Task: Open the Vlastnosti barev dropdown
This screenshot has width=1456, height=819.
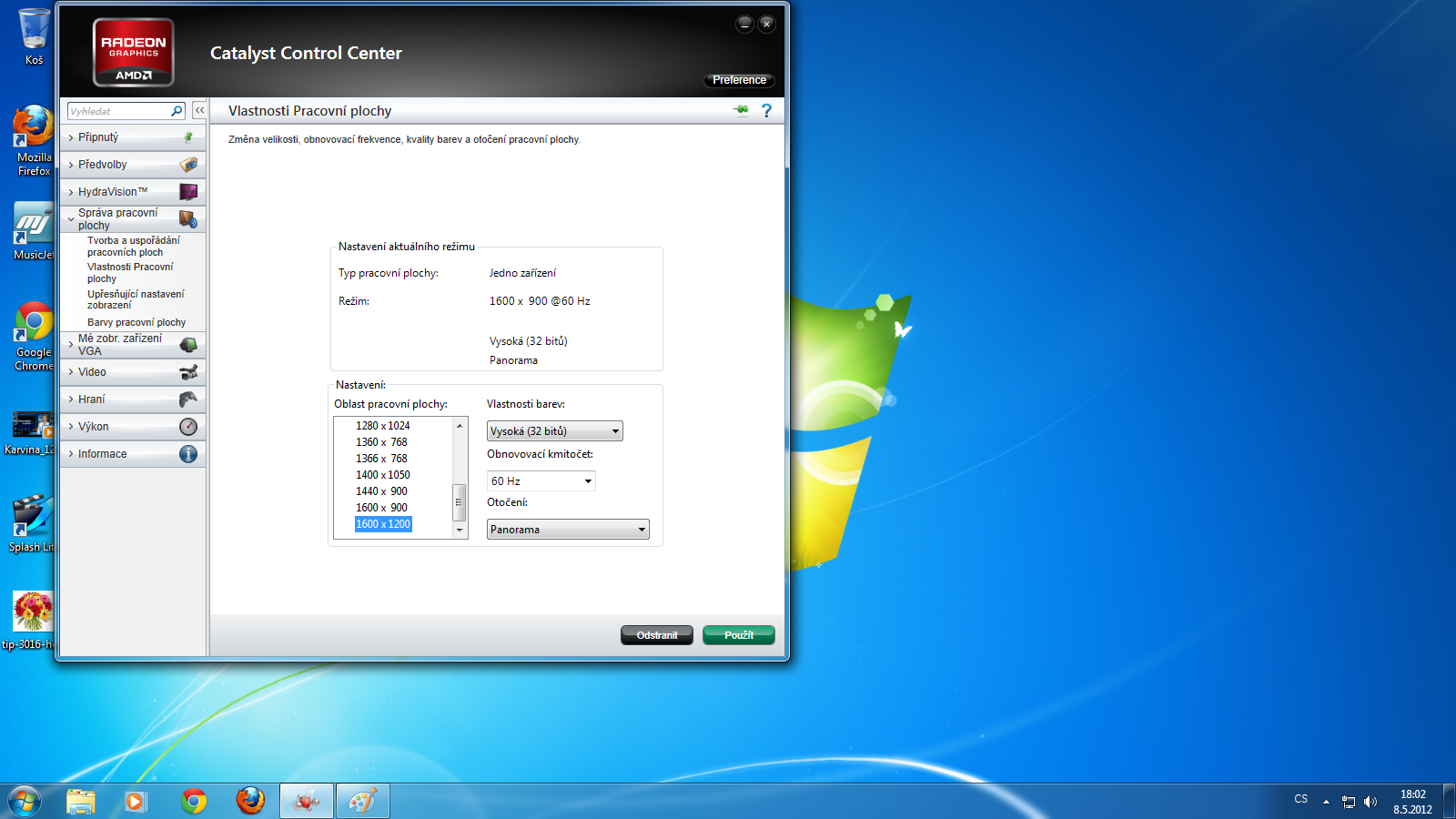Action: 555,431
